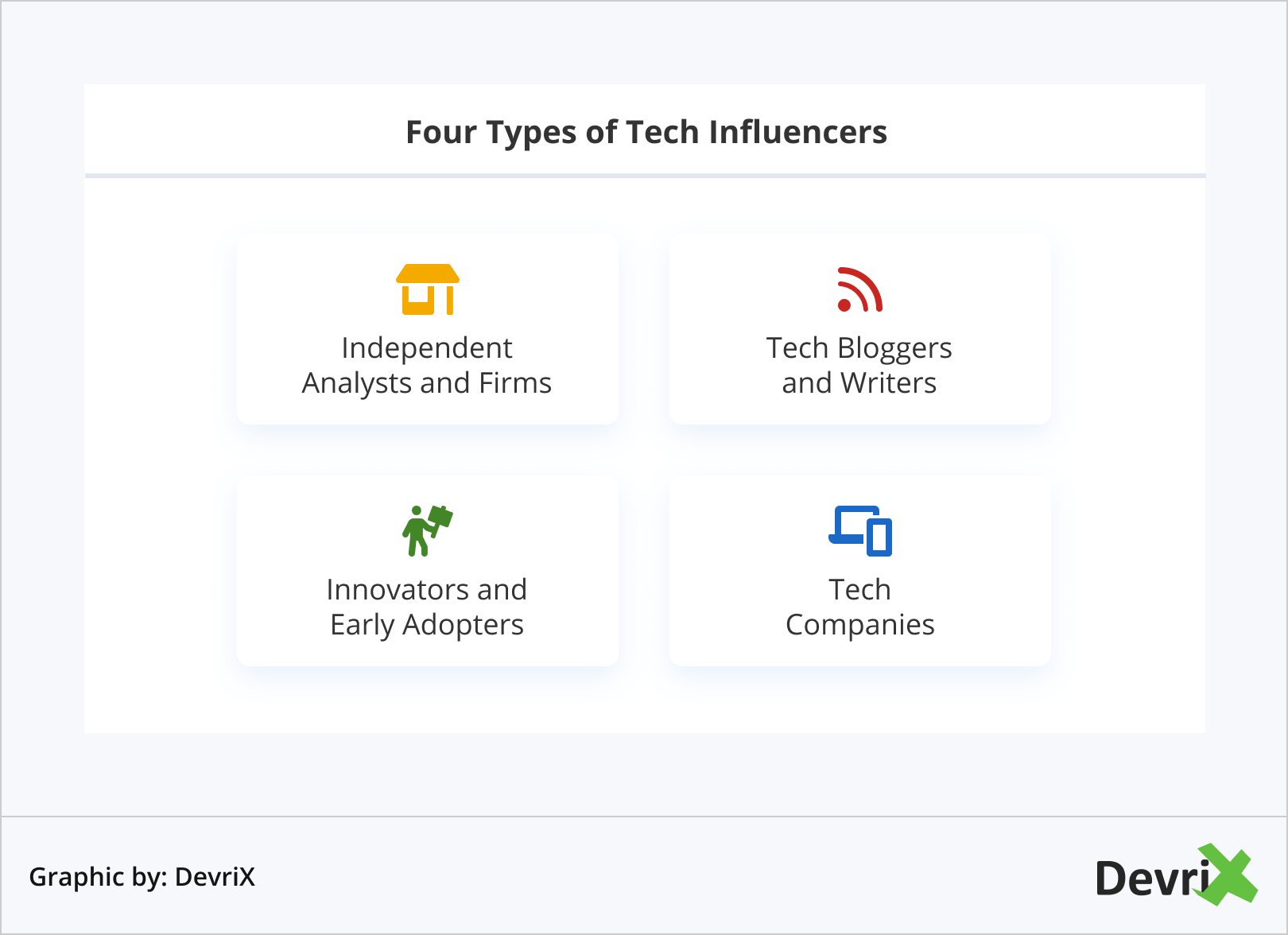Click the word 'Influencers' in the title
This screenshot has width=1288, height=935.
[x=797, y=132]
